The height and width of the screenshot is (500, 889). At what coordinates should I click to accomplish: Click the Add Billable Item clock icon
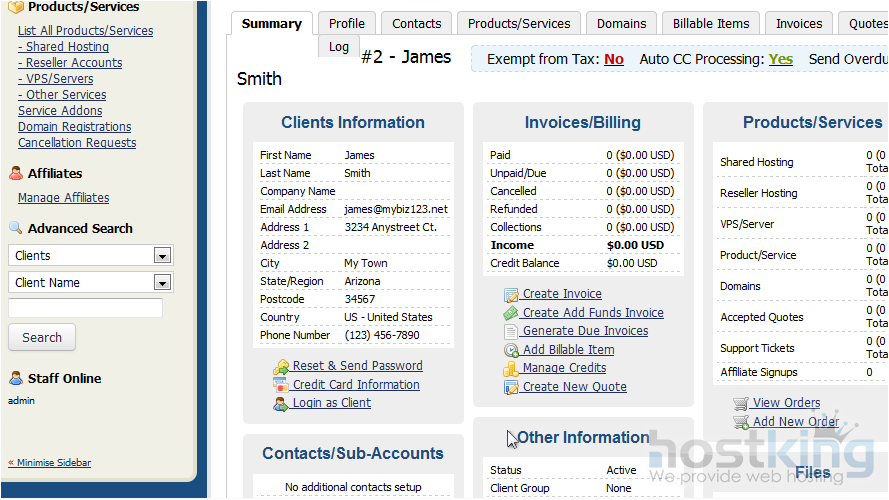[511, 350]
